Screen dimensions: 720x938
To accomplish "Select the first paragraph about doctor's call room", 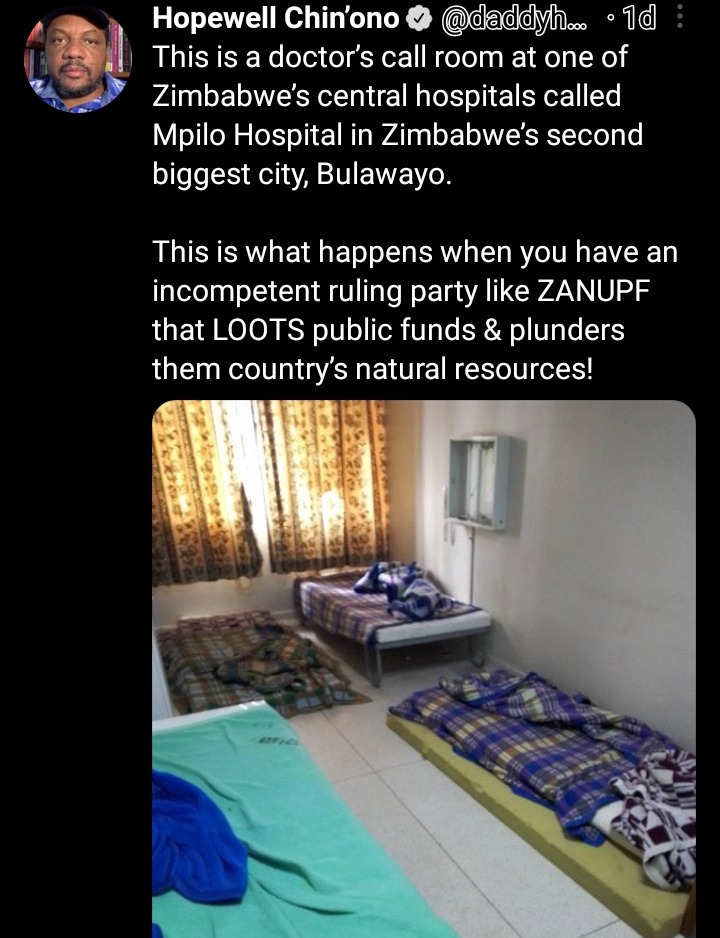I will [x=398, y=115].
